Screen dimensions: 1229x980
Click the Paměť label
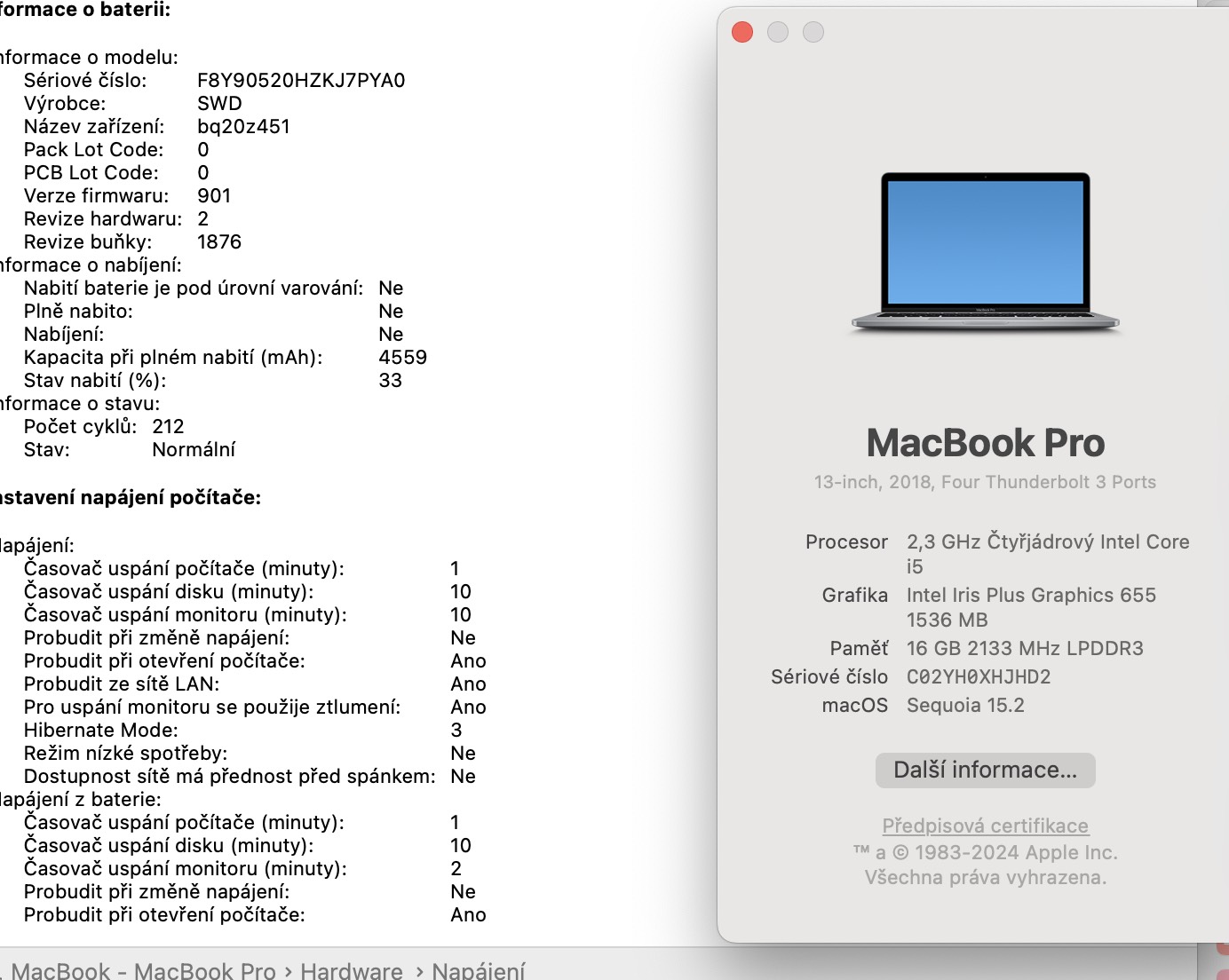coord(859,648)
